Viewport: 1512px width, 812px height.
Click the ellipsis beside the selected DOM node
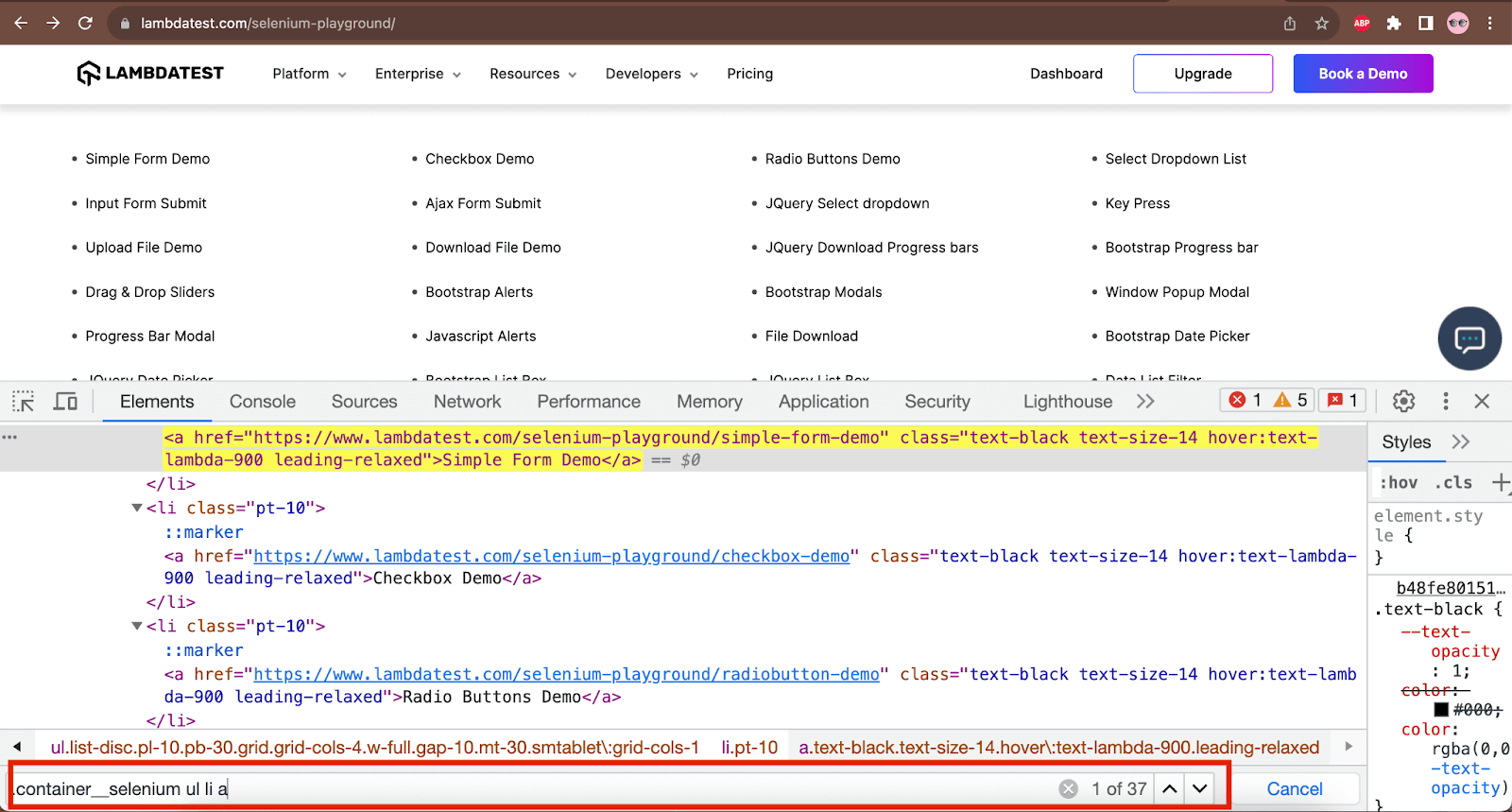(x=9, y=437)
